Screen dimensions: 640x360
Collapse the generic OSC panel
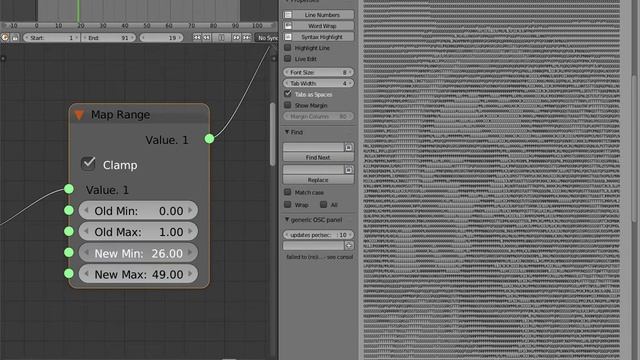tap(287, 220)
